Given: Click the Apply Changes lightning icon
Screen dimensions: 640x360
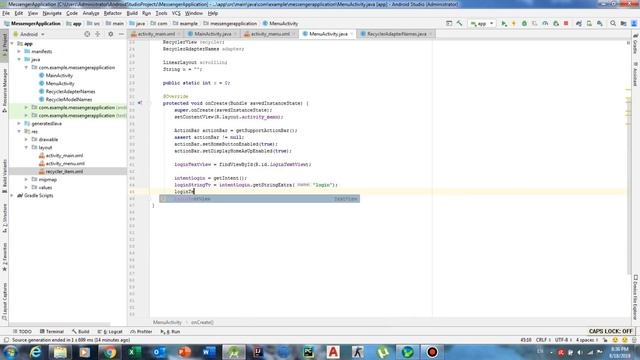Looking at the screenshot, I should tap(514, 24).
